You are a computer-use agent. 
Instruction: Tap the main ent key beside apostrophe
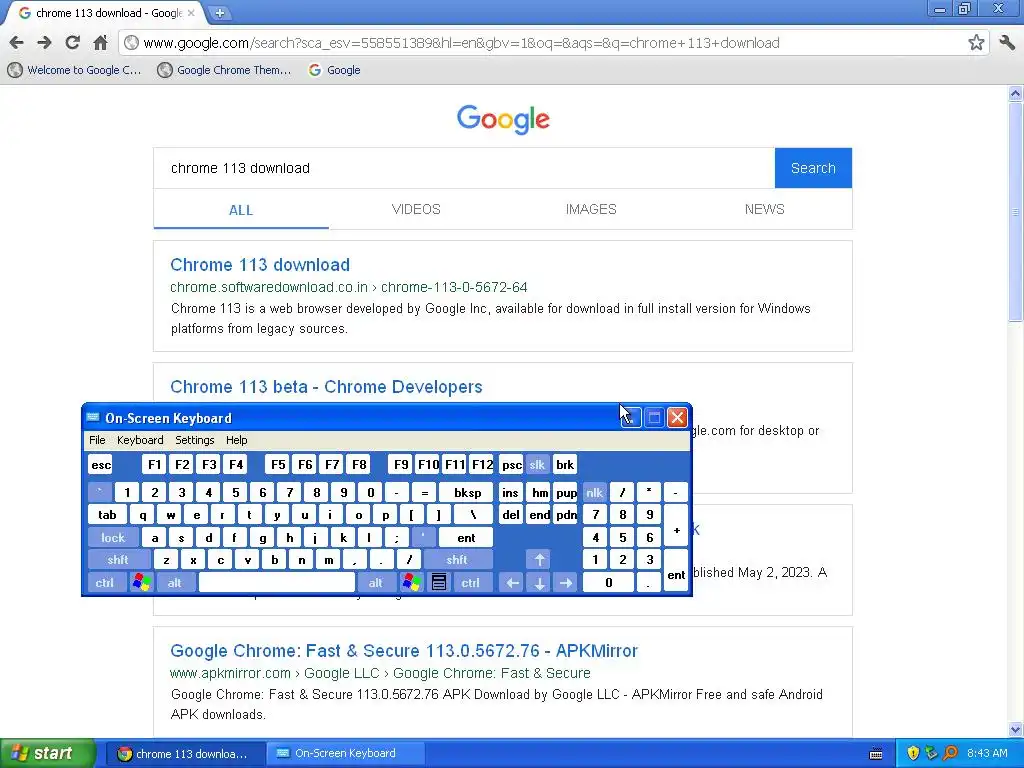tap(466, 537)
